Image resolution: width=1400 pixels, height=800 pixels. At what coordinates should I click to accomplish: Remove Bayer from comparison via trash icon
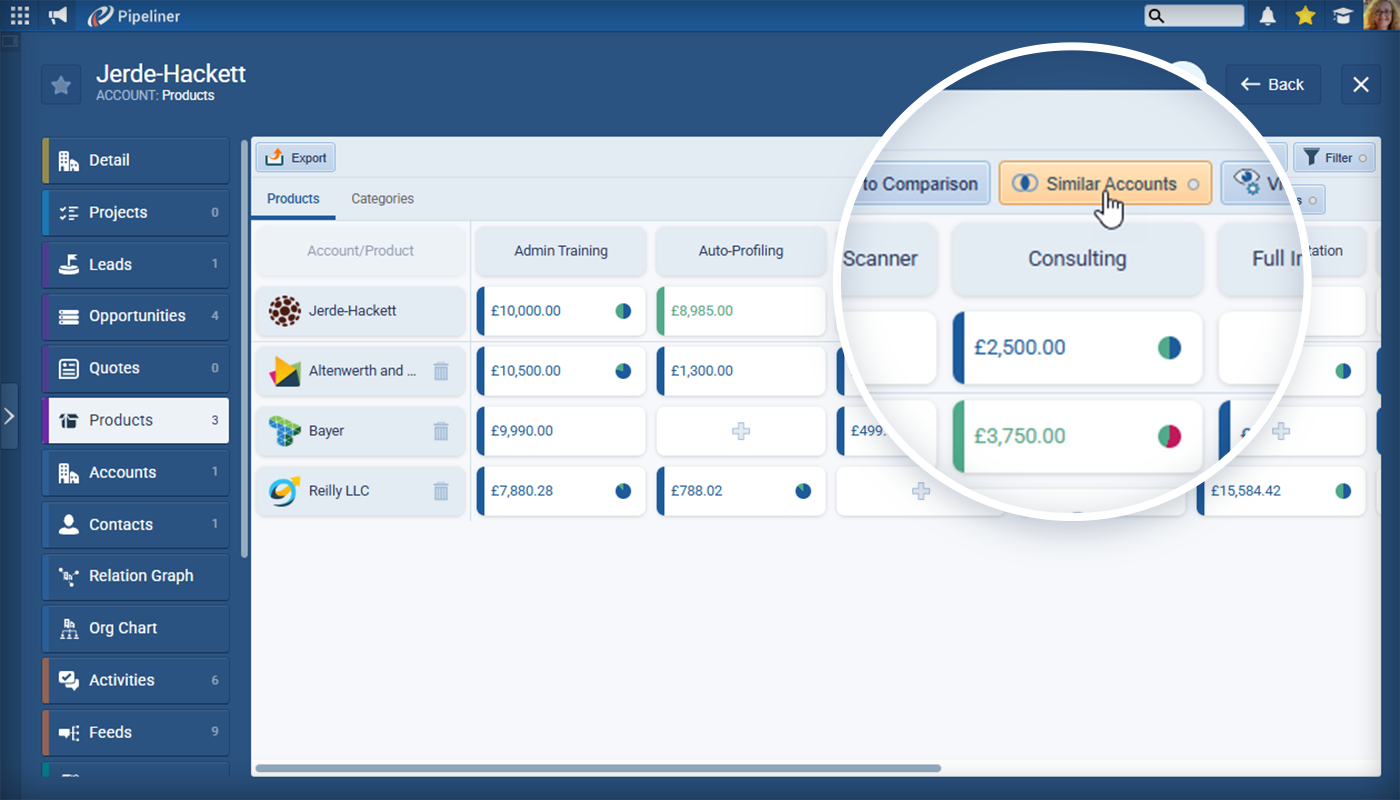[x=441, y=431]
